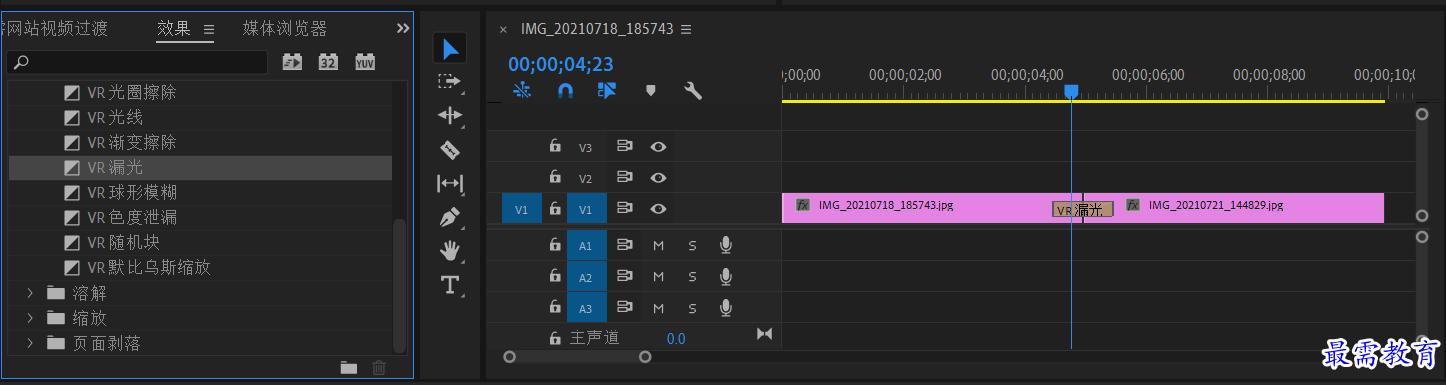The height and width of the screenshot is (385, 1446).
Task: Toggle insert sequences as nests icon
Action: click(x=522, y=91)
